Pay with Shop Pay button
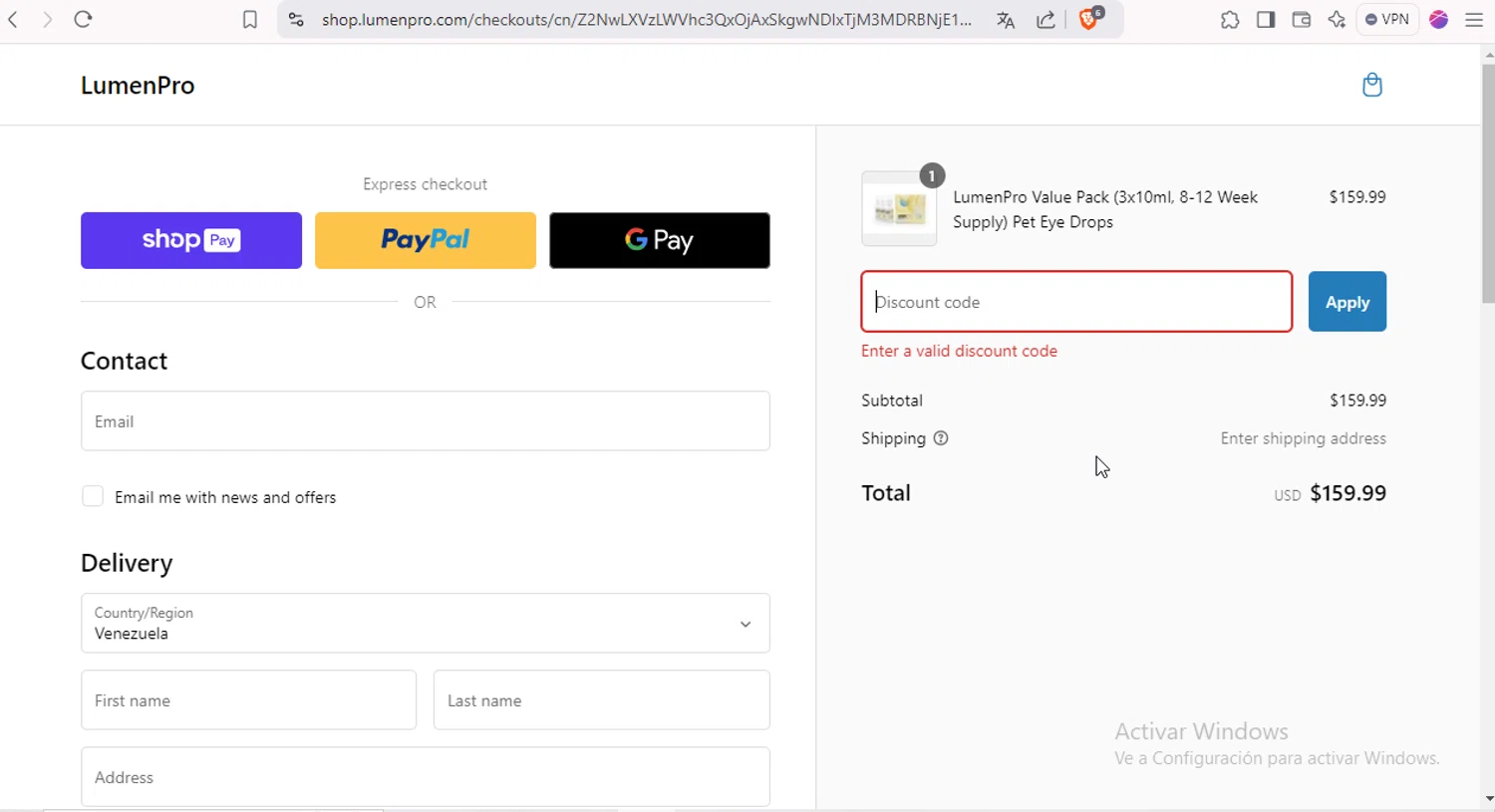 (191, 240)
